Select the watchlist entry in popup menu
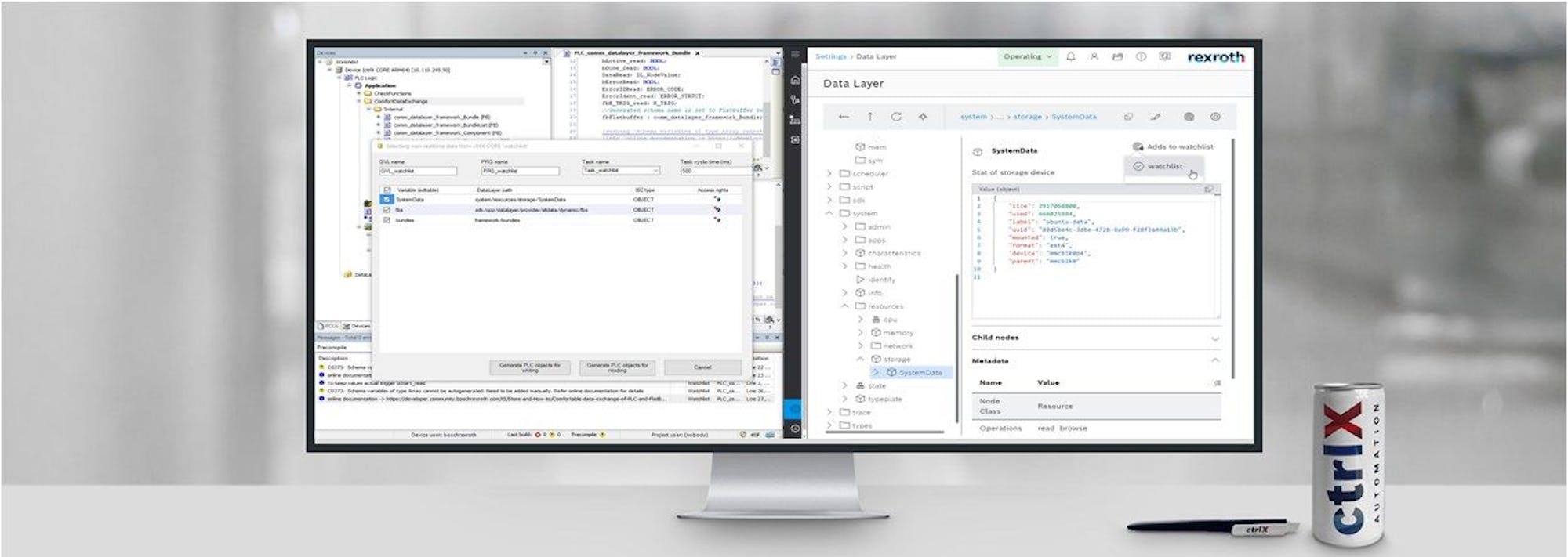Image resolution: width=1568 pixels, height=557 pixels. point(1164,166)
